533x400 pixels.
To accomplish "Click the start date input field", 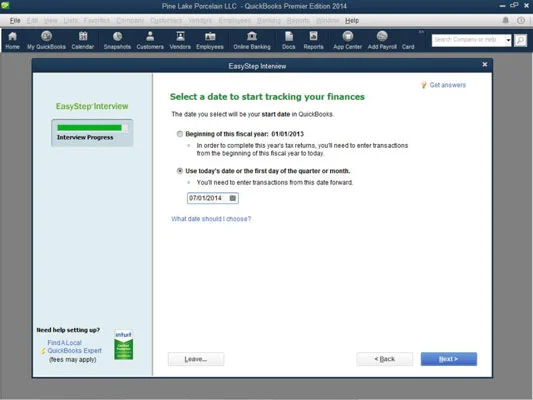I will coord(213,198).
